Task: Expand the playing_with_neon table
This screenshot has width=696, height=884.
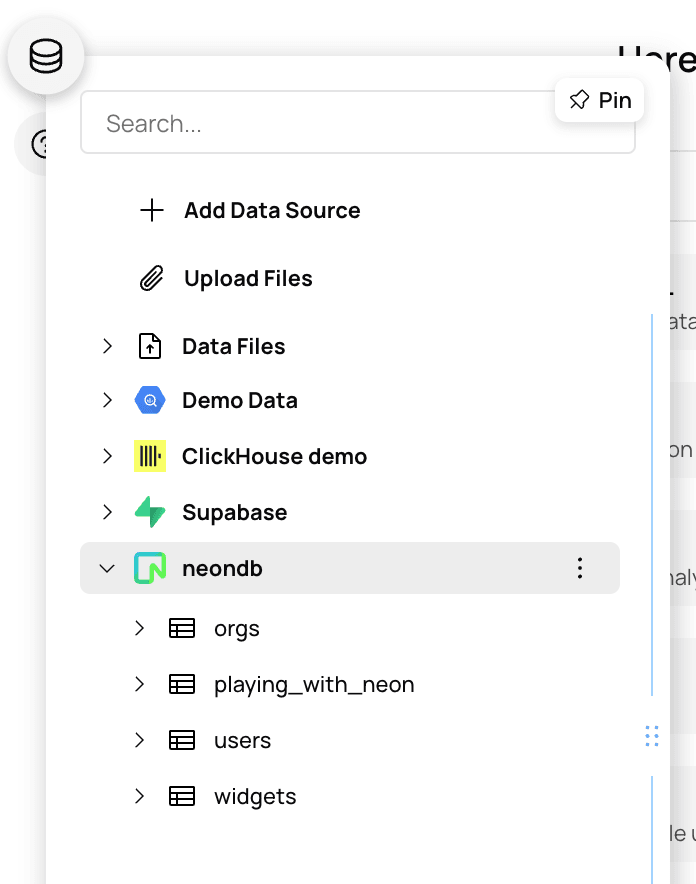Action: pyautogui.click(x=139, y=685)
